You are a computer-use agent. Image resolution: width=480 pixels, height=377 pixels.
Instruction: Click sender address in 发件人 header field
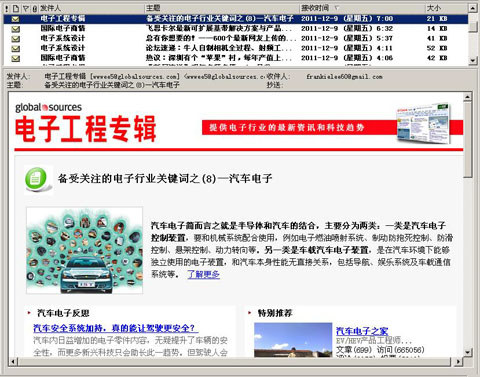pos(154,77)
